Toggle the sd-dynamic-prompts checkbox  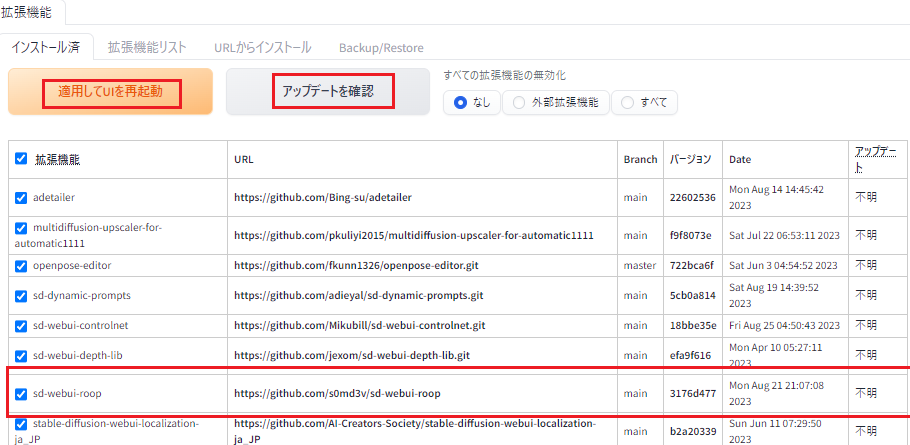21,296
